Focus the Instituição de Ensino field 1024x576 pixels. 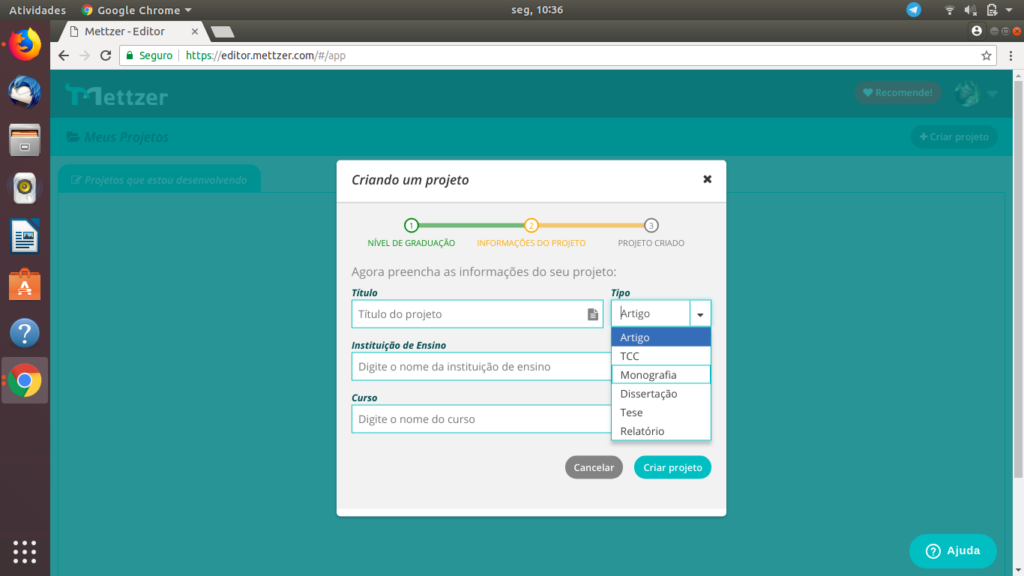(x=481, y=366)
